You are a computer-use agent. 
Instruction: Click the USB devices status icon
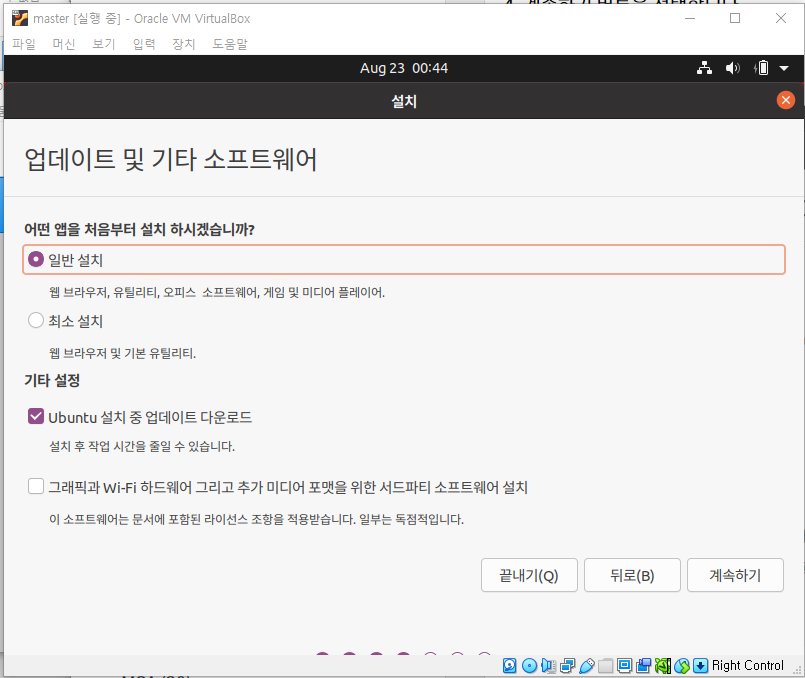[x=586, y=666]
